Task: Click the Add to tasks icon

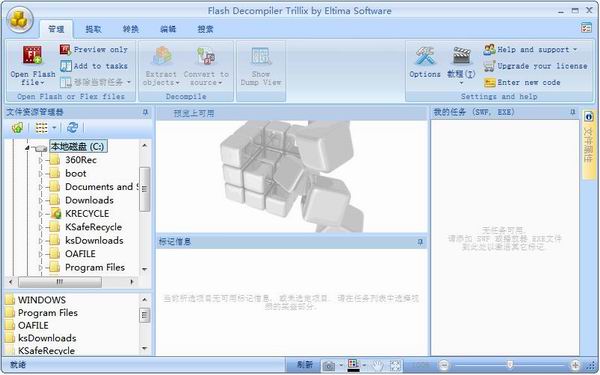Action: click(x=65, y=66)
